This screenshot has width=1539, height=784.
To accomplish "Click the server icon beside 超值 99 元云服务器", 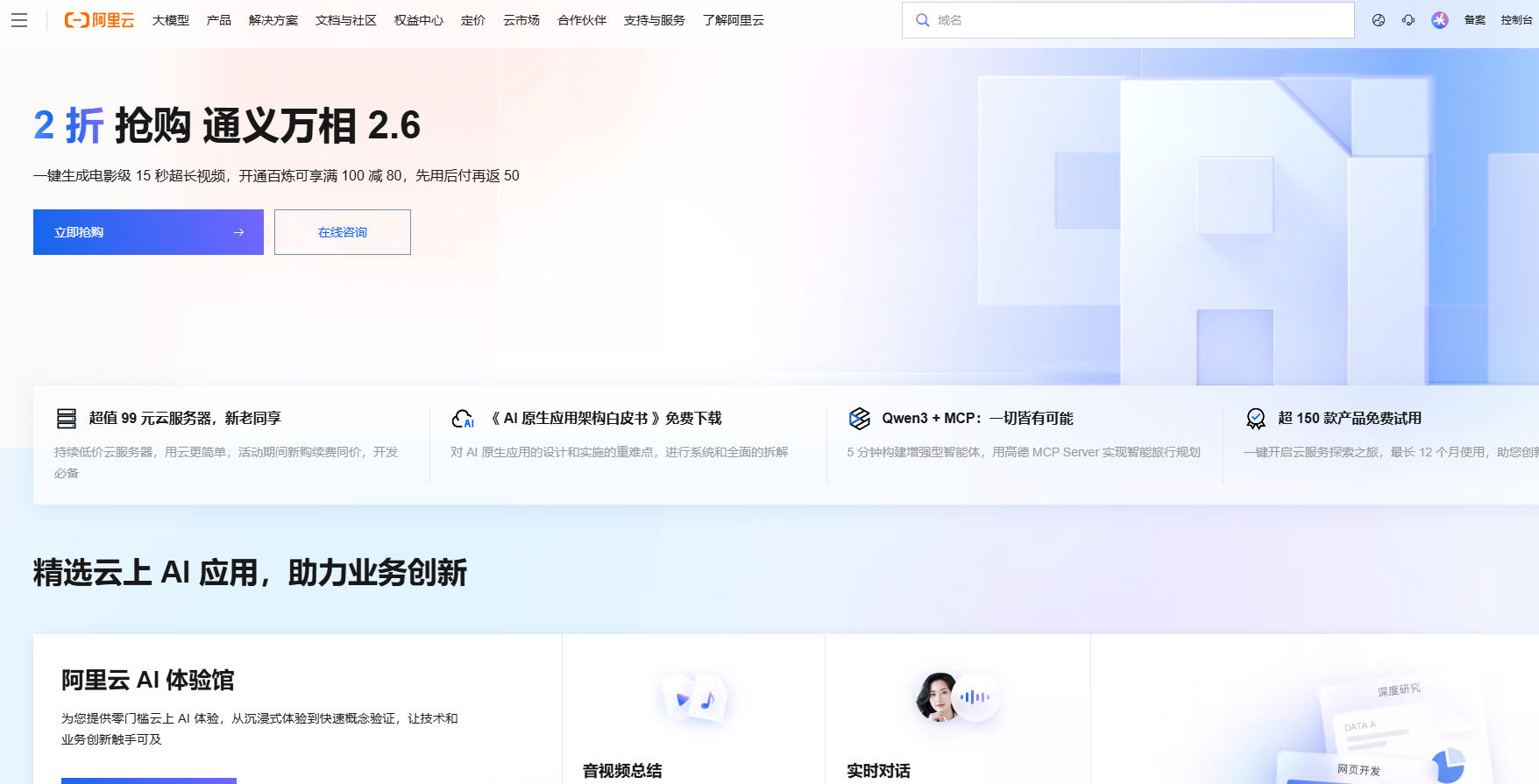I will (x=67, y=419).
